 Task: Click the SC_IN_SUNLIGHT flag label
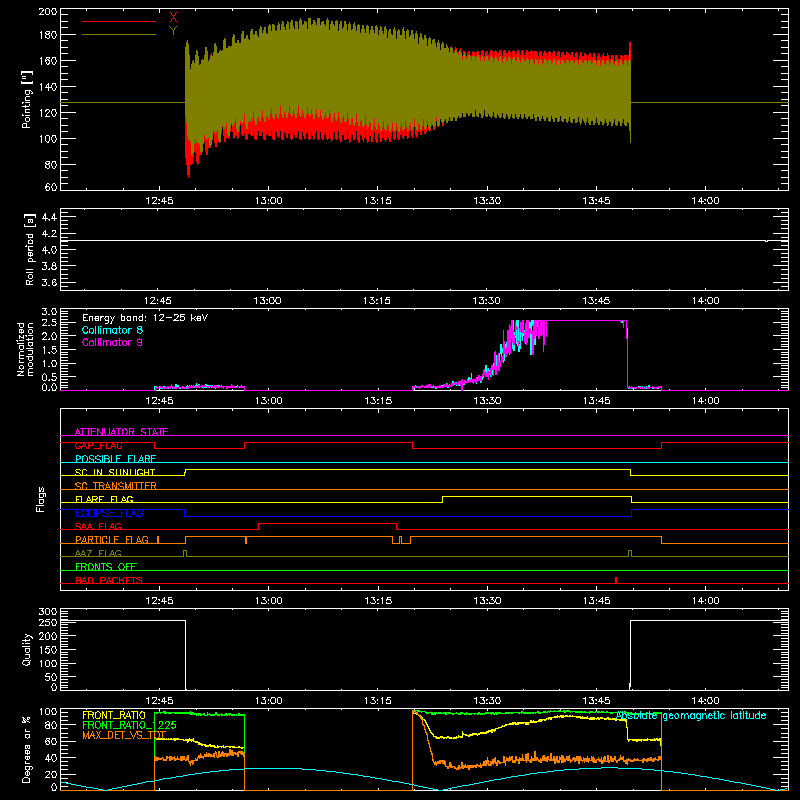click(115, 472)
